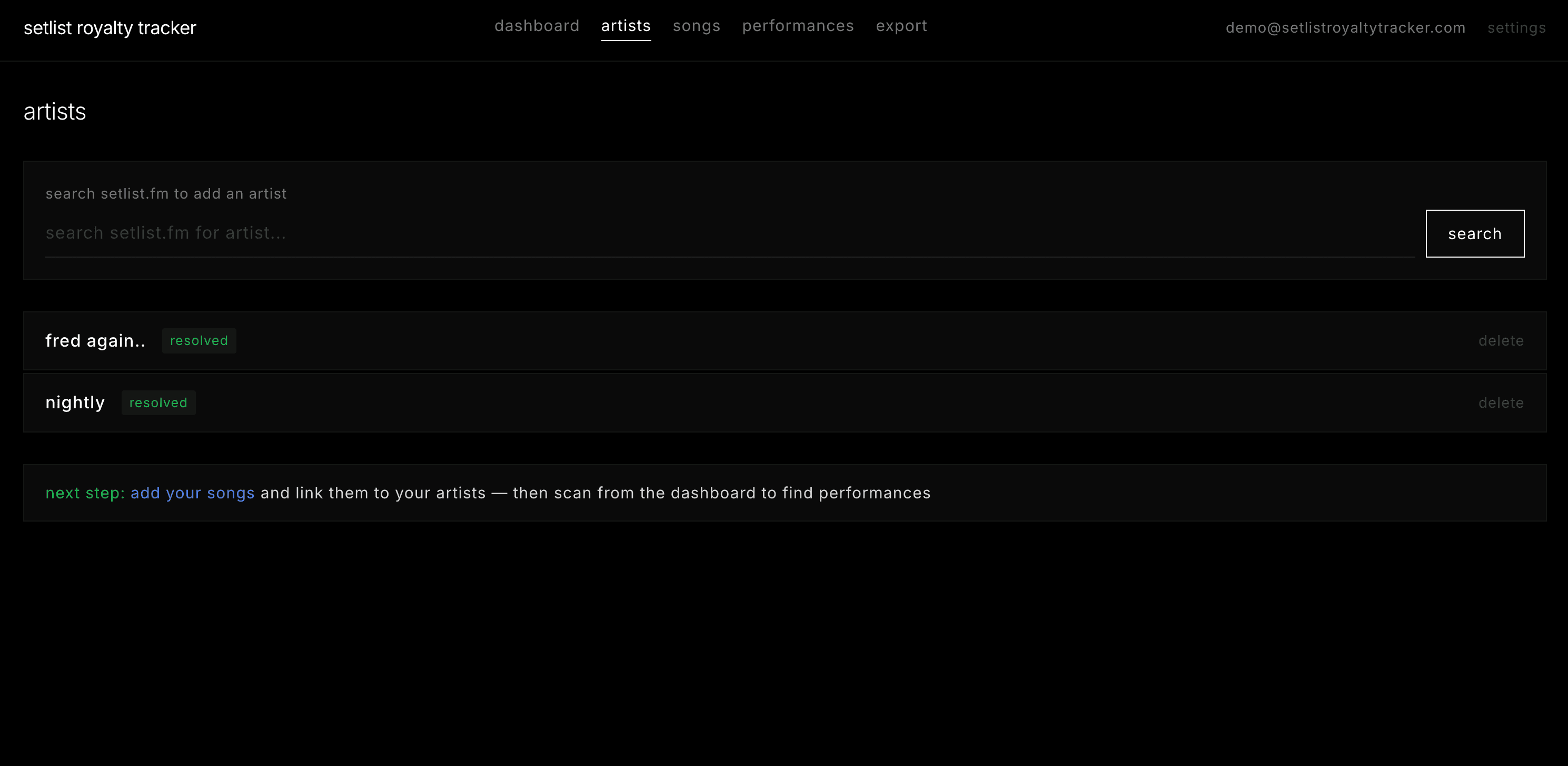Screen dimensions: 1568x766
Task: Open the settings page
Action: pos(1516,28)
